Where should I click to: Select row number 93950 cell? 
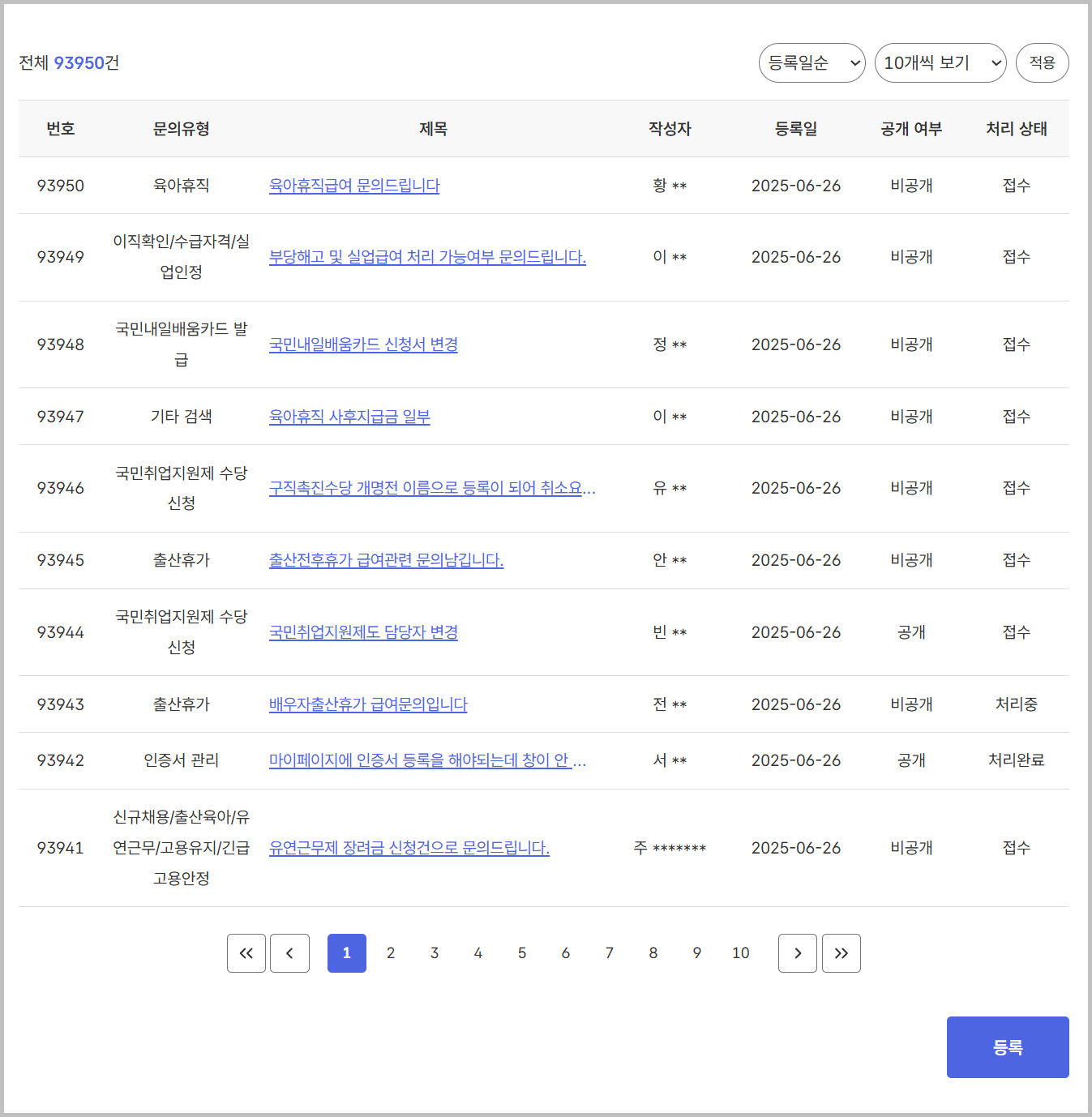tap(61, 186)
